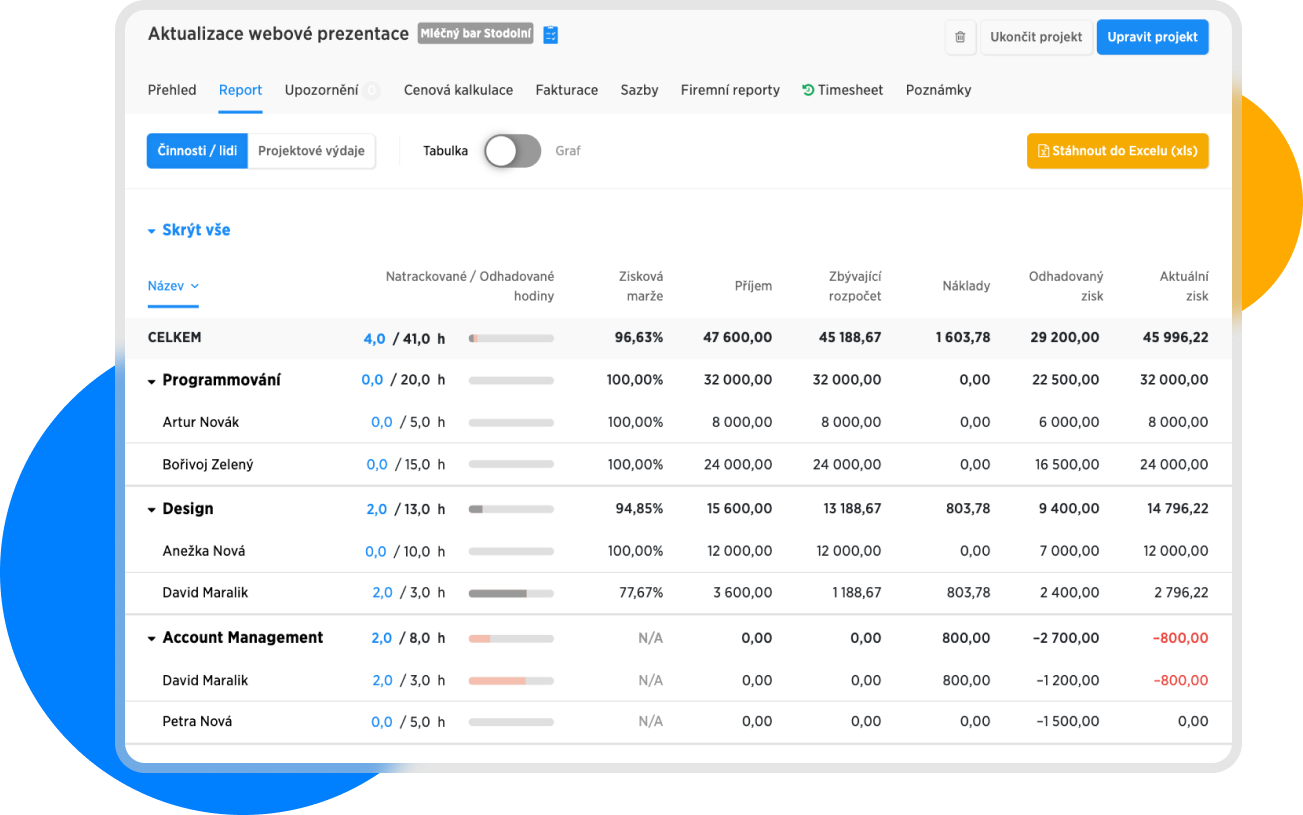The height and width of the screenshot is (815, 1303).
Task: Click the trash delete project icon
Action: click(x=960, y=37)
